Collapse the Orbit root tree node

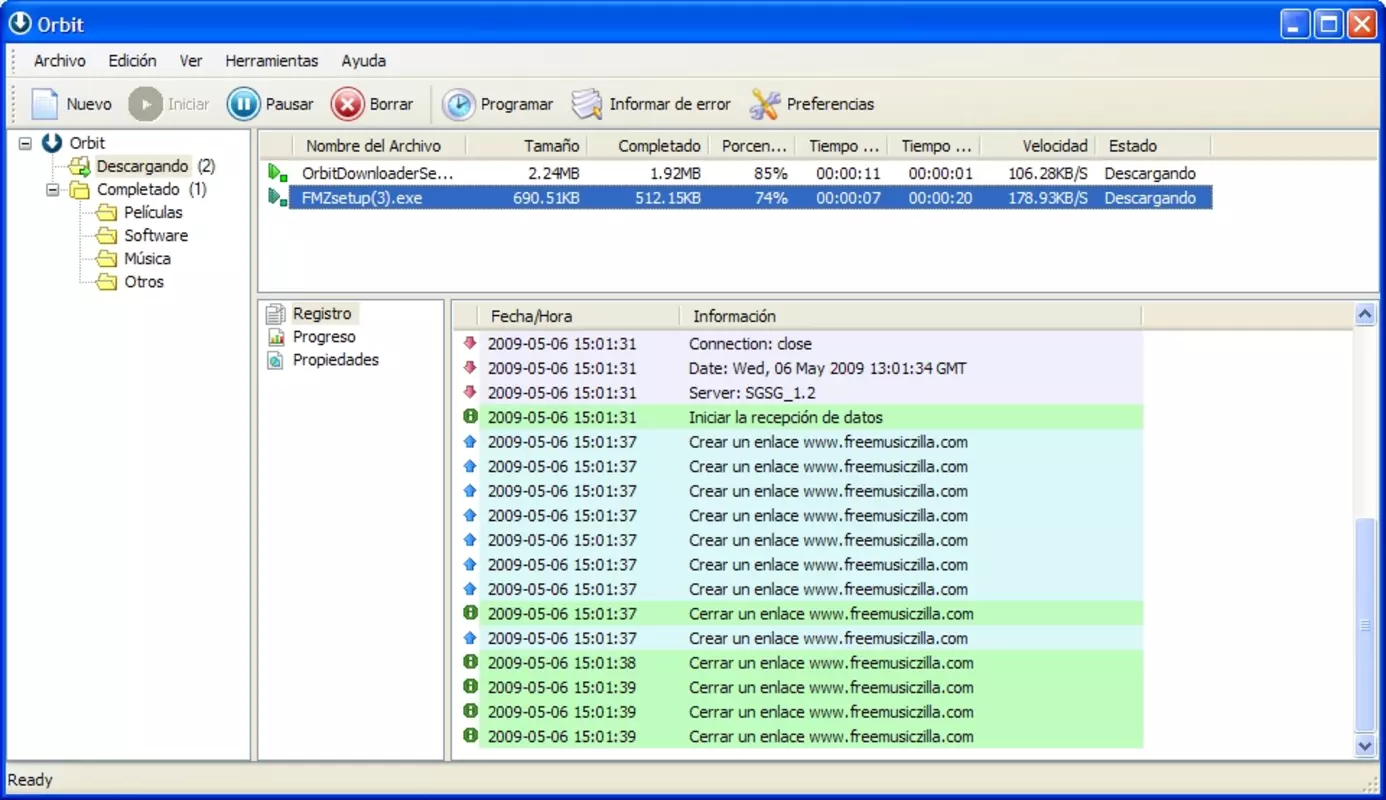pos(26,143)
